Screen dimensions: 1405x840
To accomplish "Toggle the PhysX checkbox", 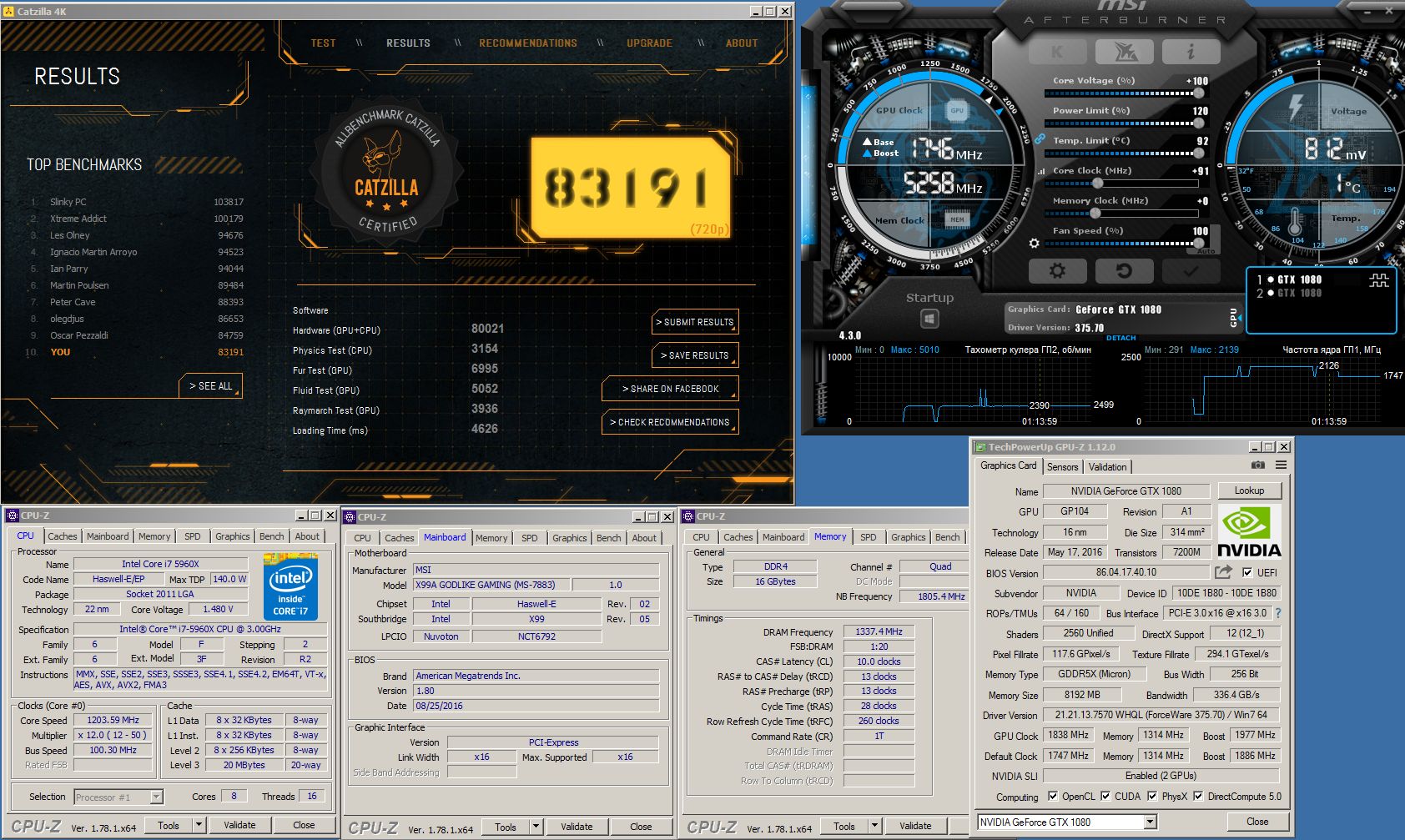I will (1152, 797).
